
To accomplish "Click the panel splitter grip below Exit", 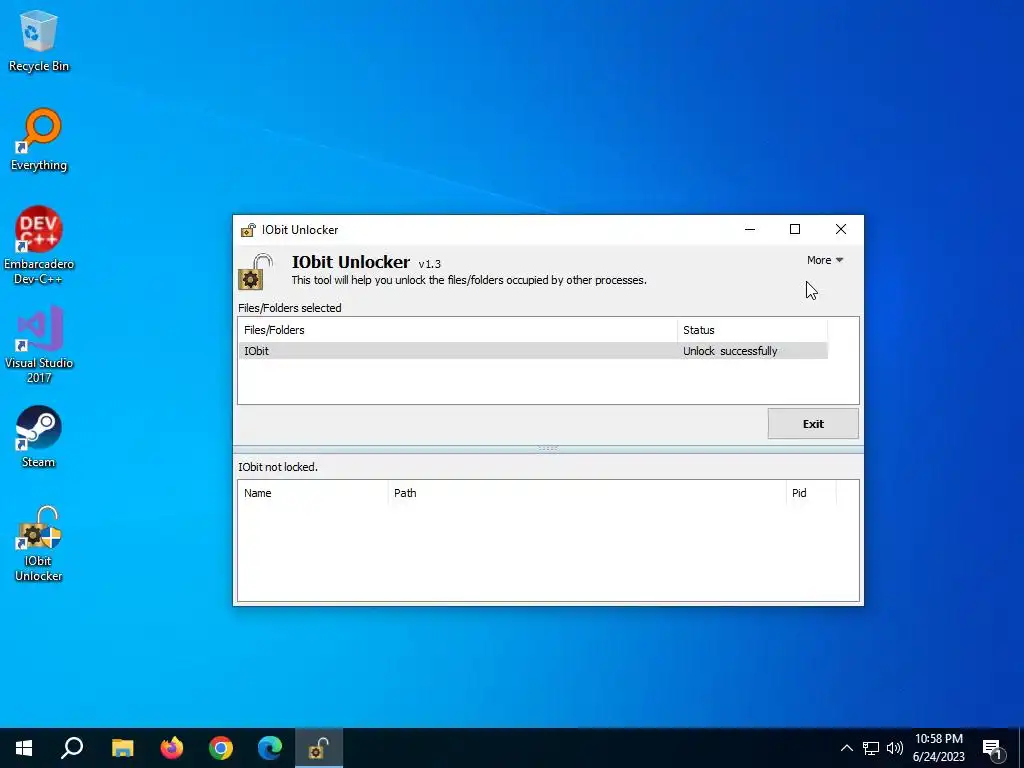I will (x=548, y=448).
